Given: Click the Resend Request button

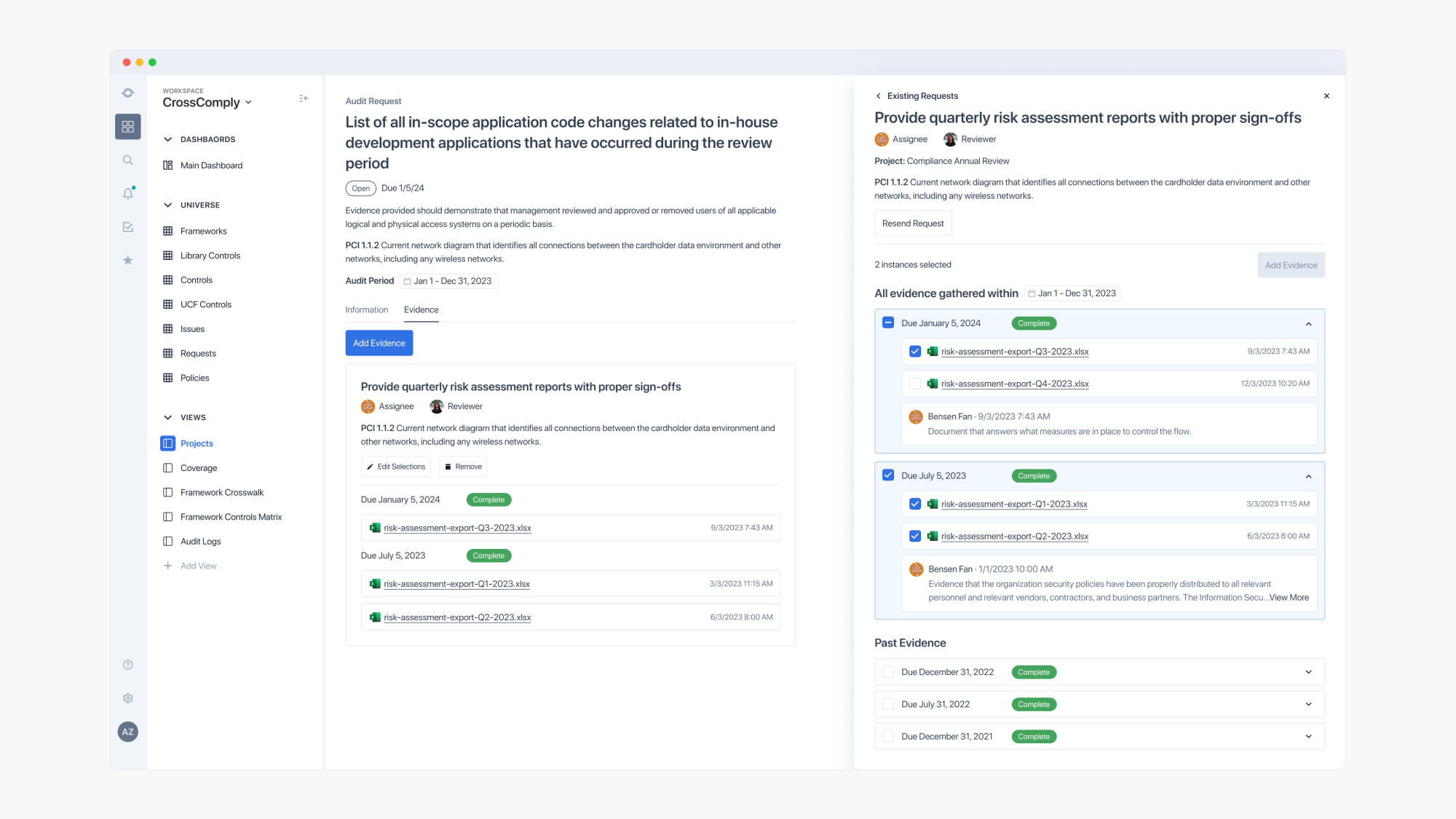Looking at the screenshot, I should tap(913, 223).
